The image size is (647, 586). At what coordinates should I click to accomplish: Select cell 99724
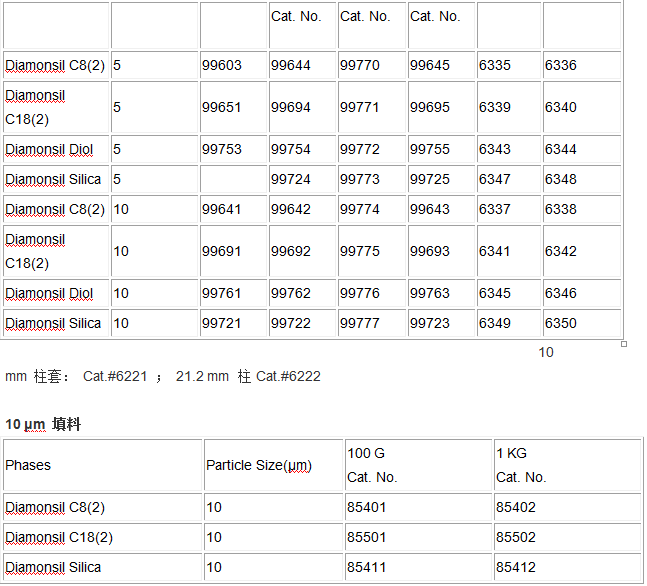302,179
